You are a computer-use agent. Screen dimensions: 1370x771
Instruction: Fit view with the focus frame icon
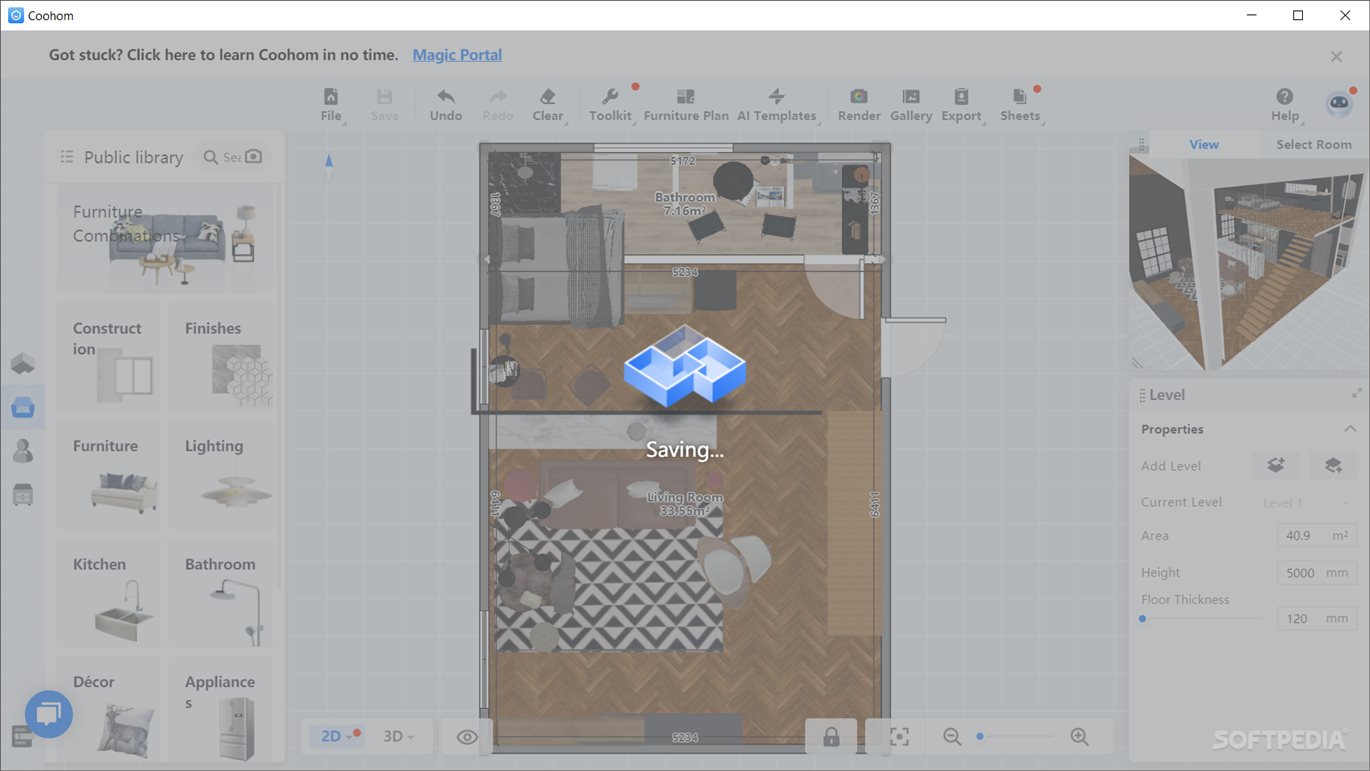click(x=899, y=737)
